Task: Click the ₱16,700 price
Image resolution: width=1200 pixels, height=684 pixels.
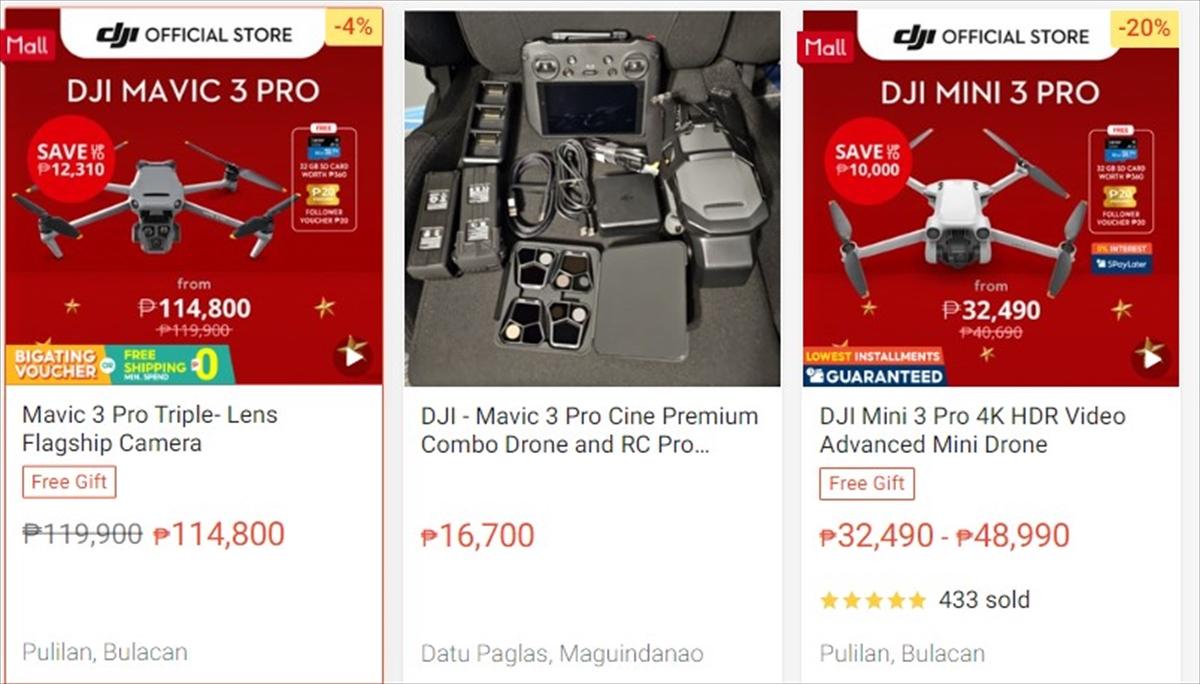Action: 478,535
